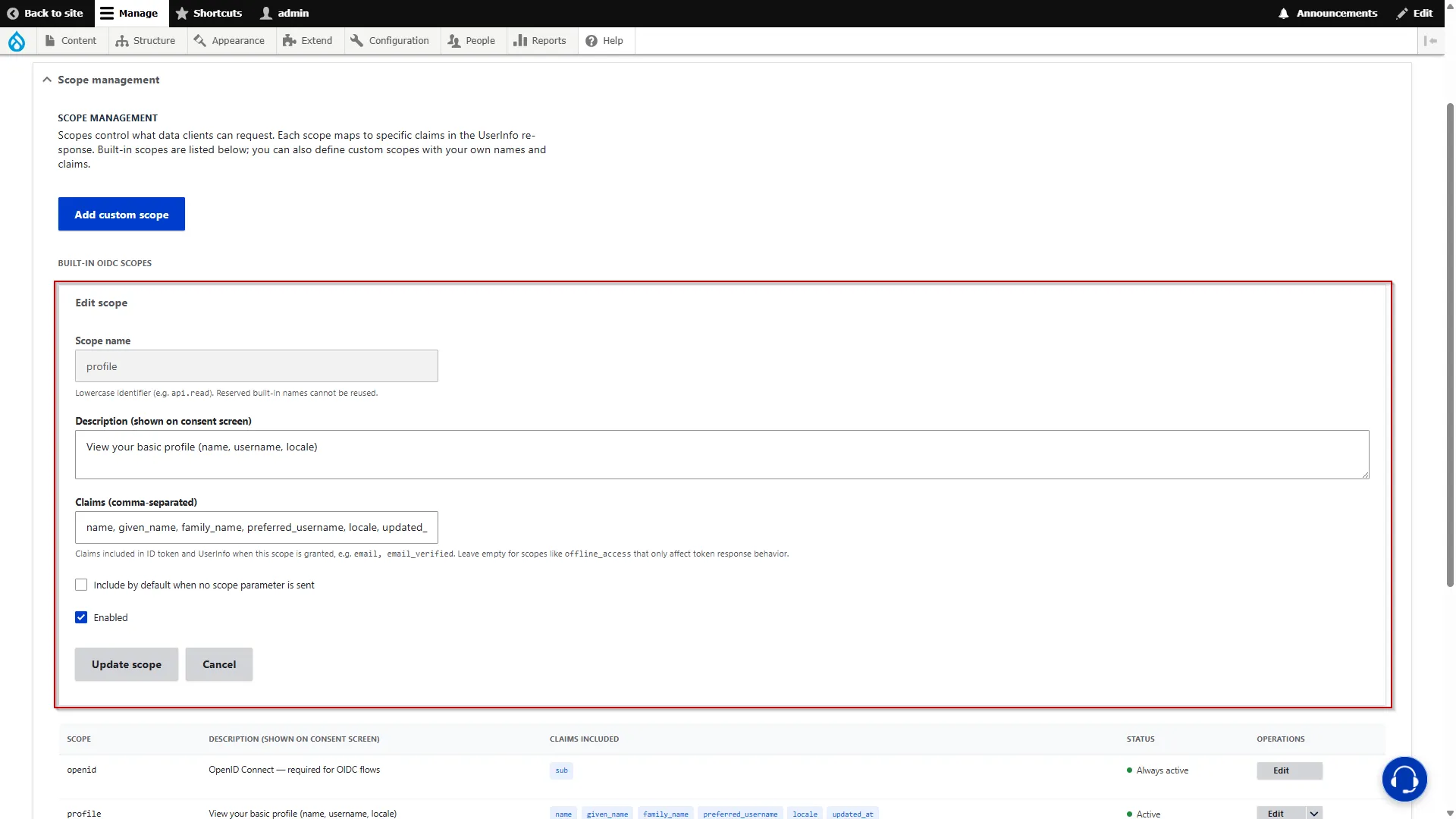Viewport: 1456px width, 819px height.
Task: Click the updated_at claim tag
Action: pos(852,814)
